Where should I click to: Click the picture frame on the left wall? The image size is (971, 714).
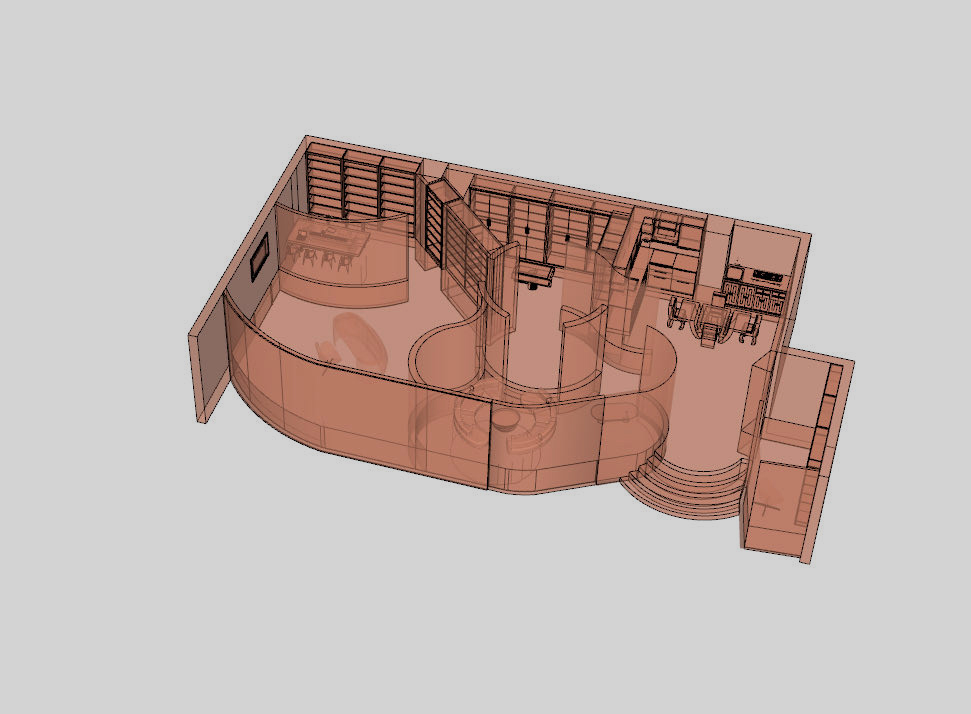point(260,259)
